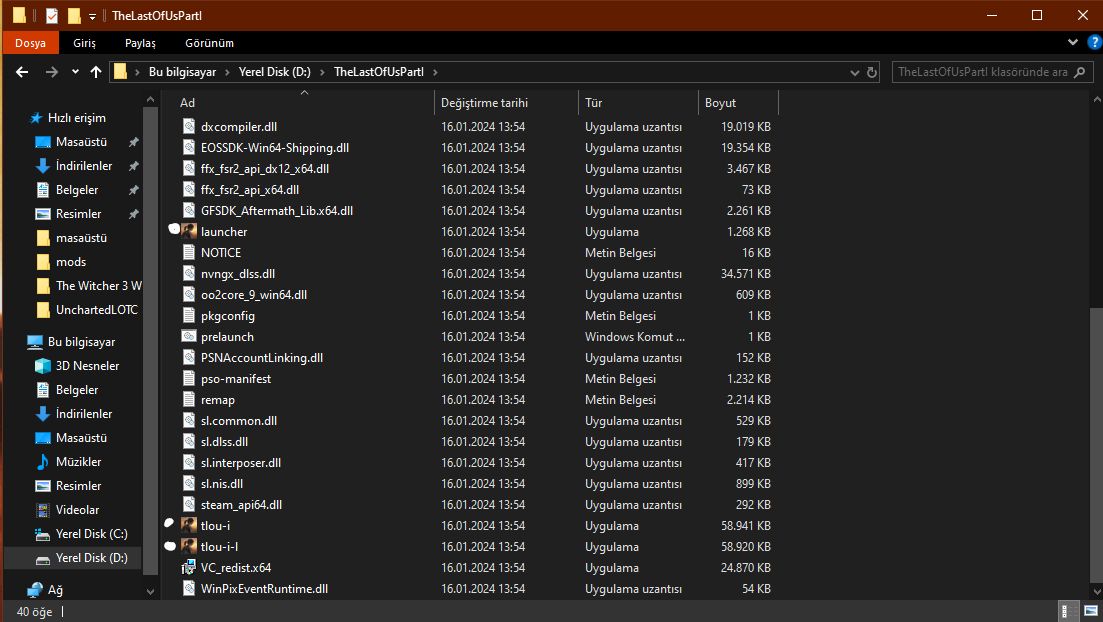Click the prelaunch command script icon

point(188,336)
